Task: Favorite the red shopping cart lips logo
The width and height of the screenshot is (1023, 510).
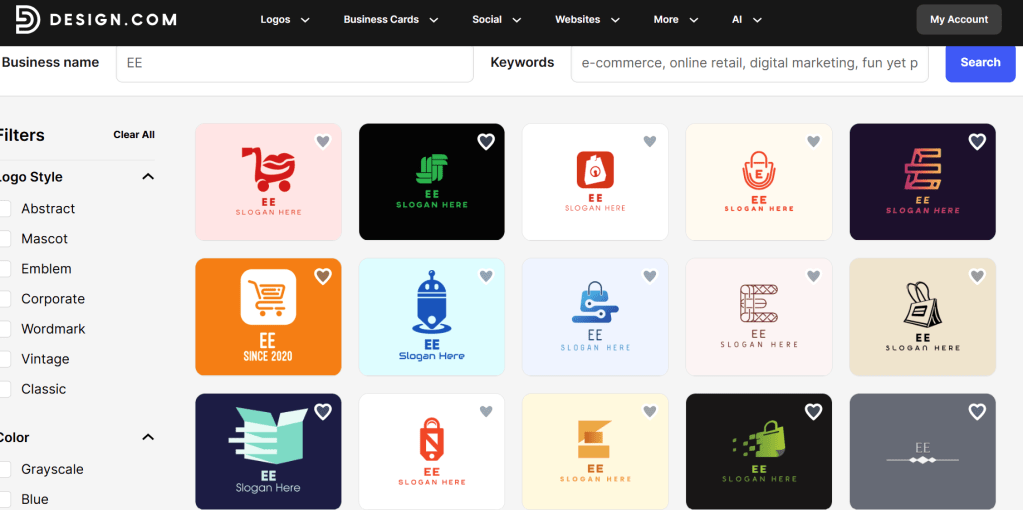Action: pyautogui.click(x=323, y=142)
